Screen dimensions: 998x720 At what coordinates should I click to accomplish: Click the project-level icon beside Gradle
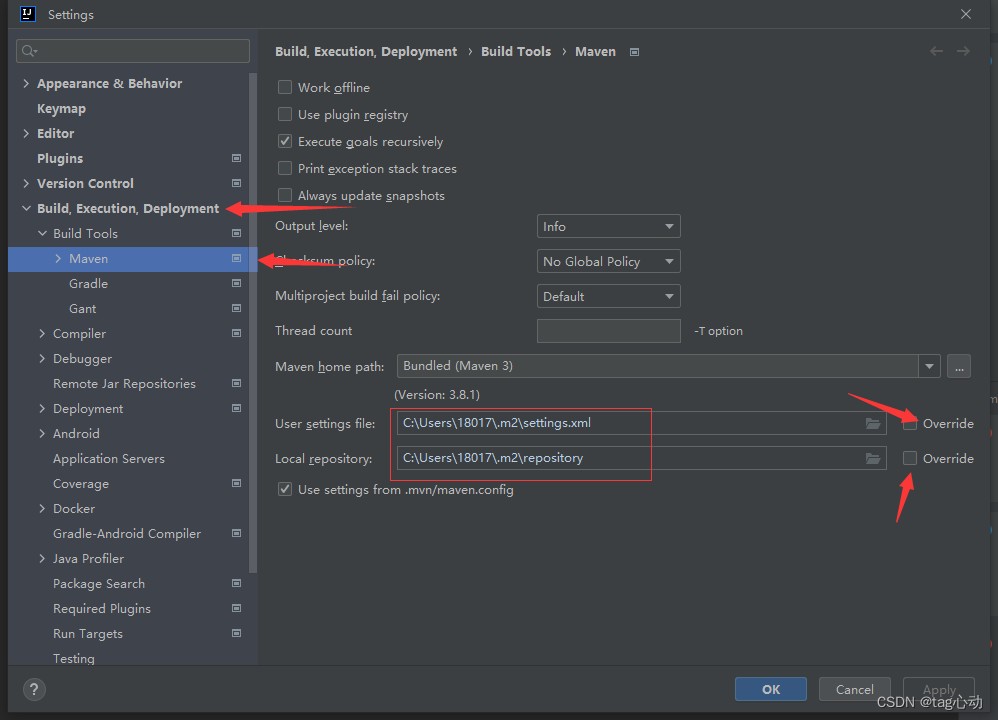click(236, 283)
